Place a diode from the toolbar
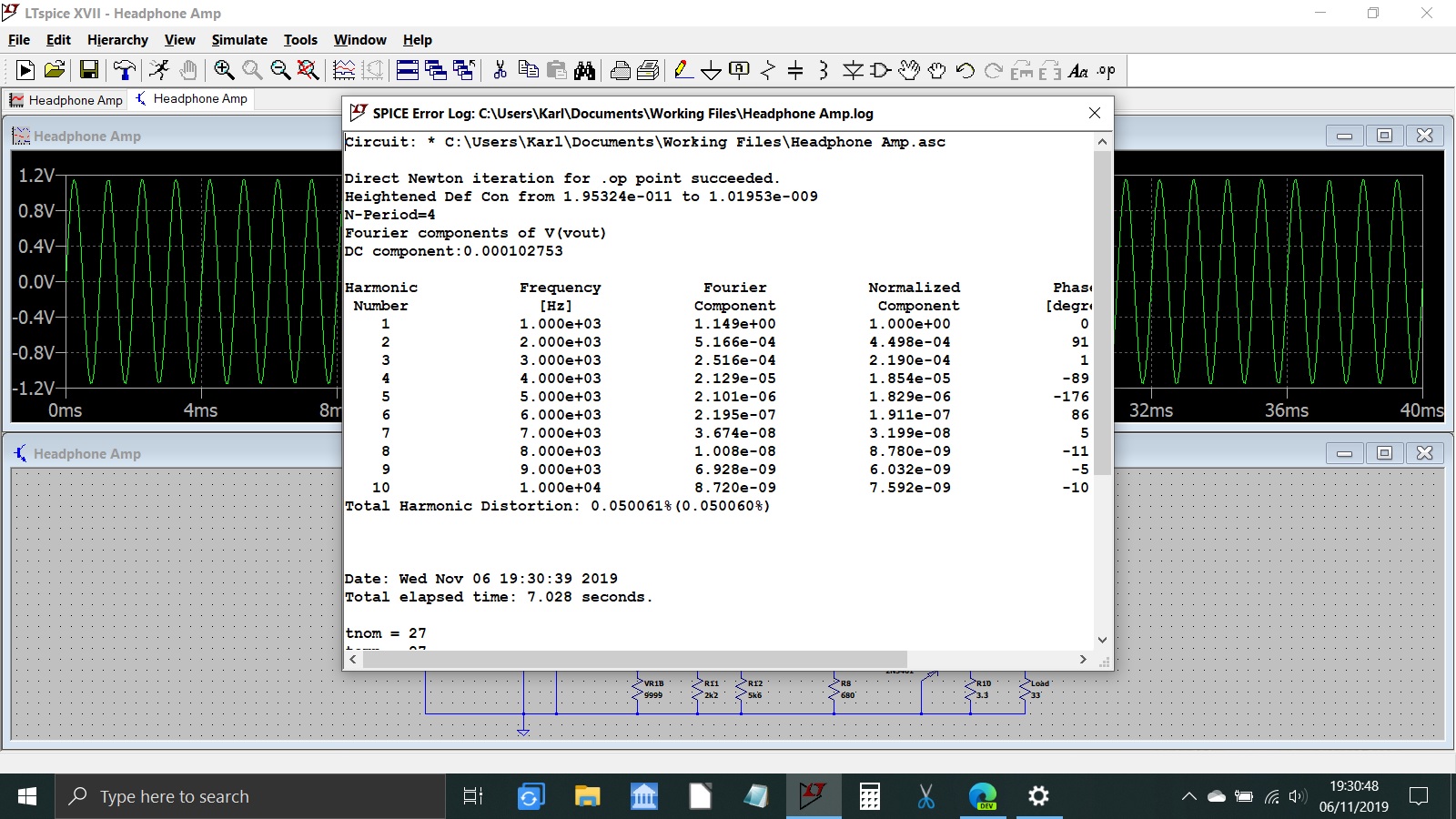The image size is (1456, 819). coord(853,70)
